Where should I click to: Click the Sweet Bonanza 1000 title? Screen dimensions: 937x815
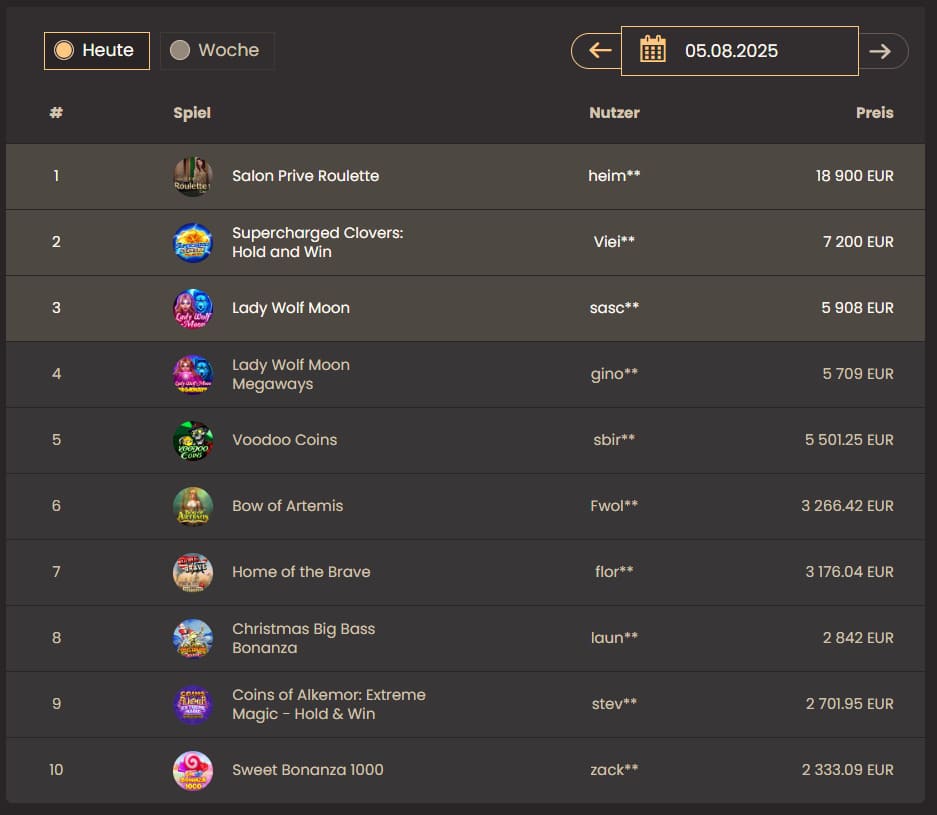308,770
